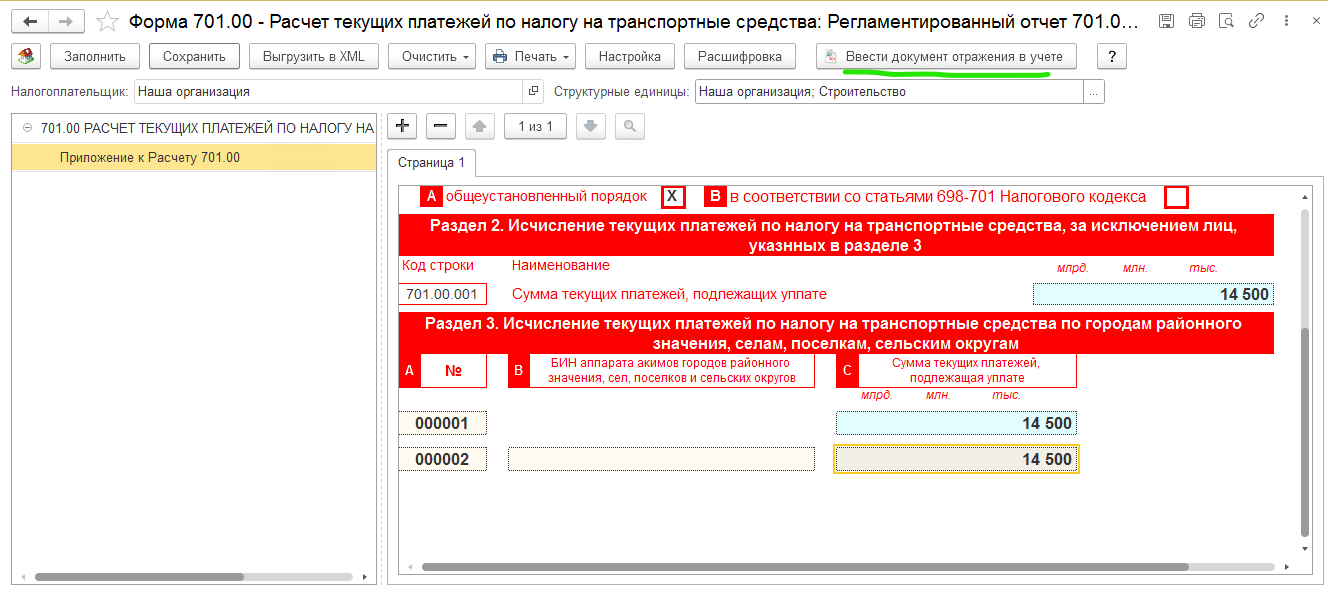Add form to favorites with star
The image size is (1328, 593).
106,21
